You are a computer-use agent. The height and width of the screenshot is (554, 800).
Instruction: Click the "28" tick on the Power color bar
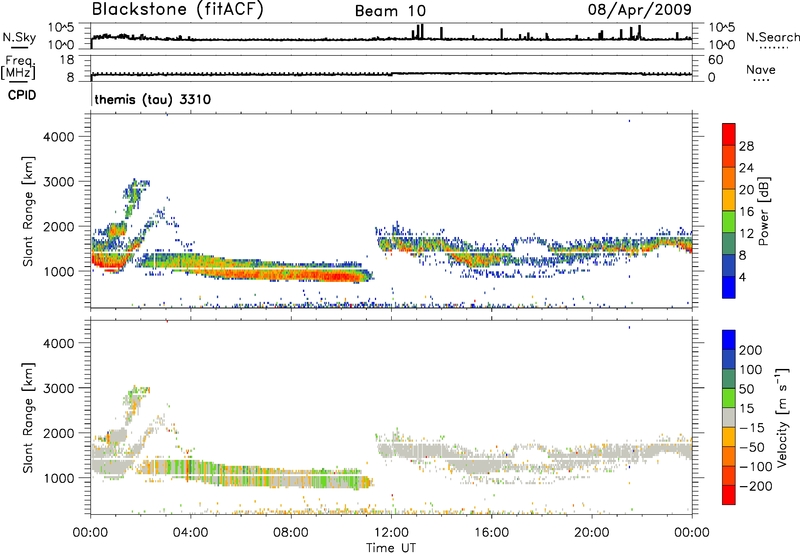click(746, 146)
